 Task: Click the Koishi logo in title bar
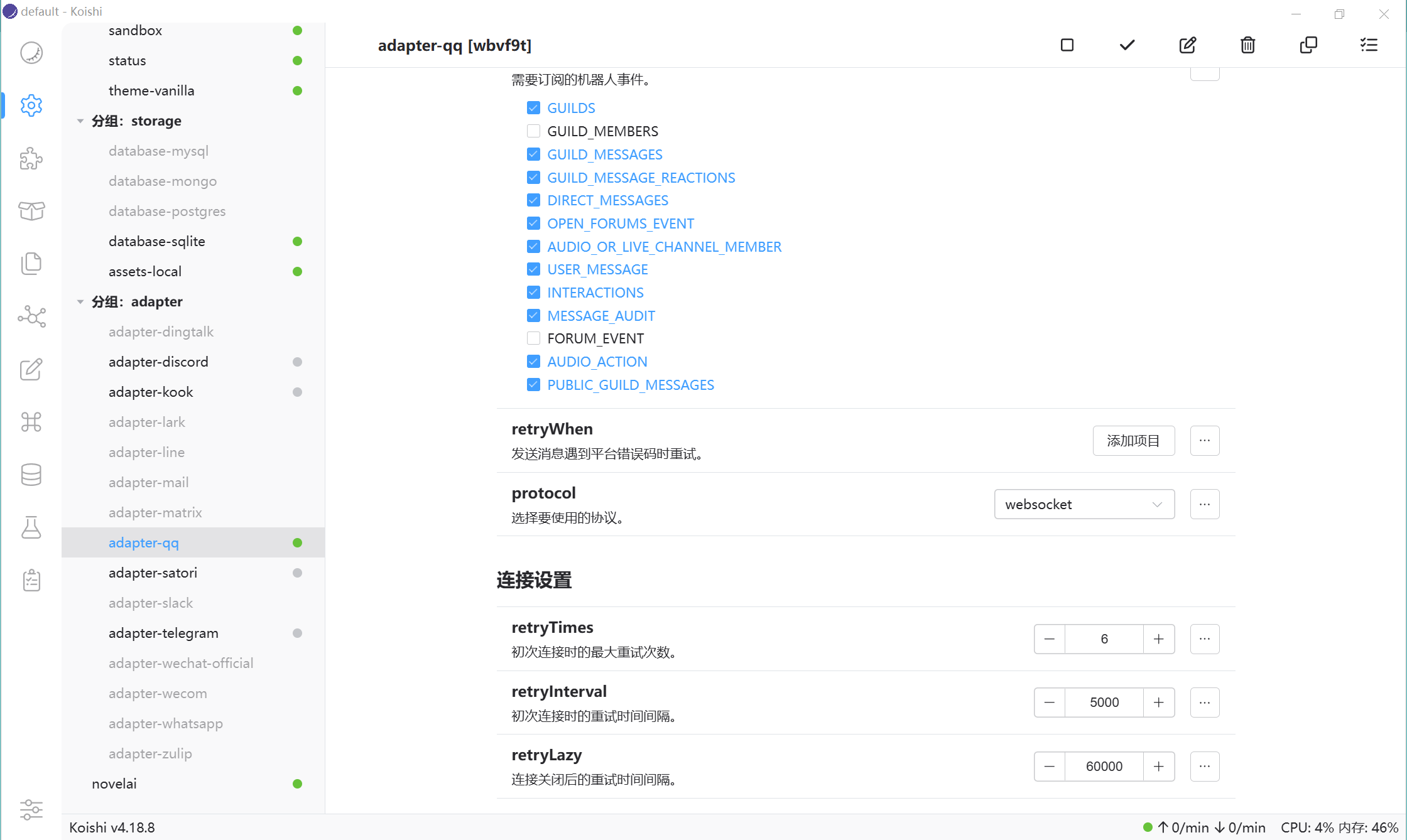(10, 11)
